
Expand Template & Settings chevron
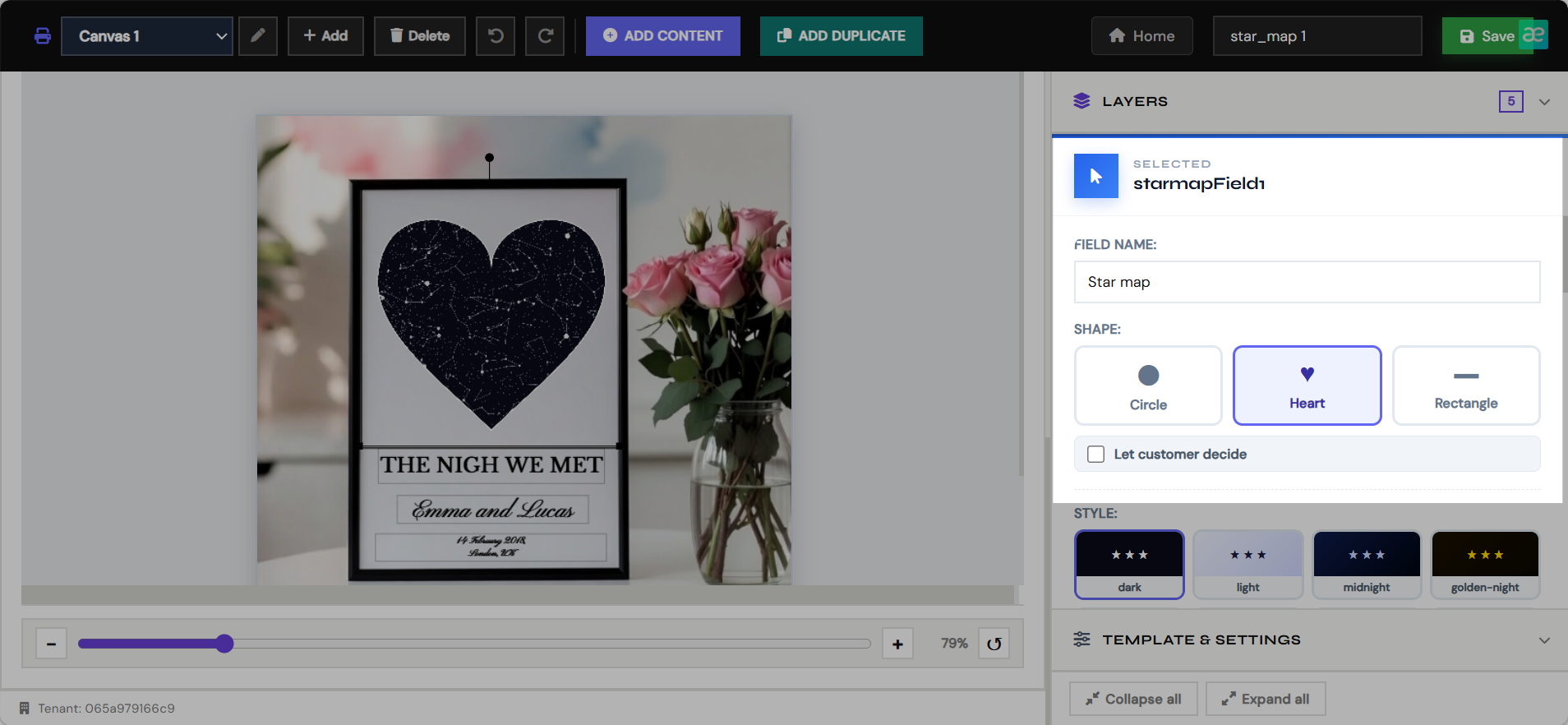pyautogui.click(x=1545, y=640)
